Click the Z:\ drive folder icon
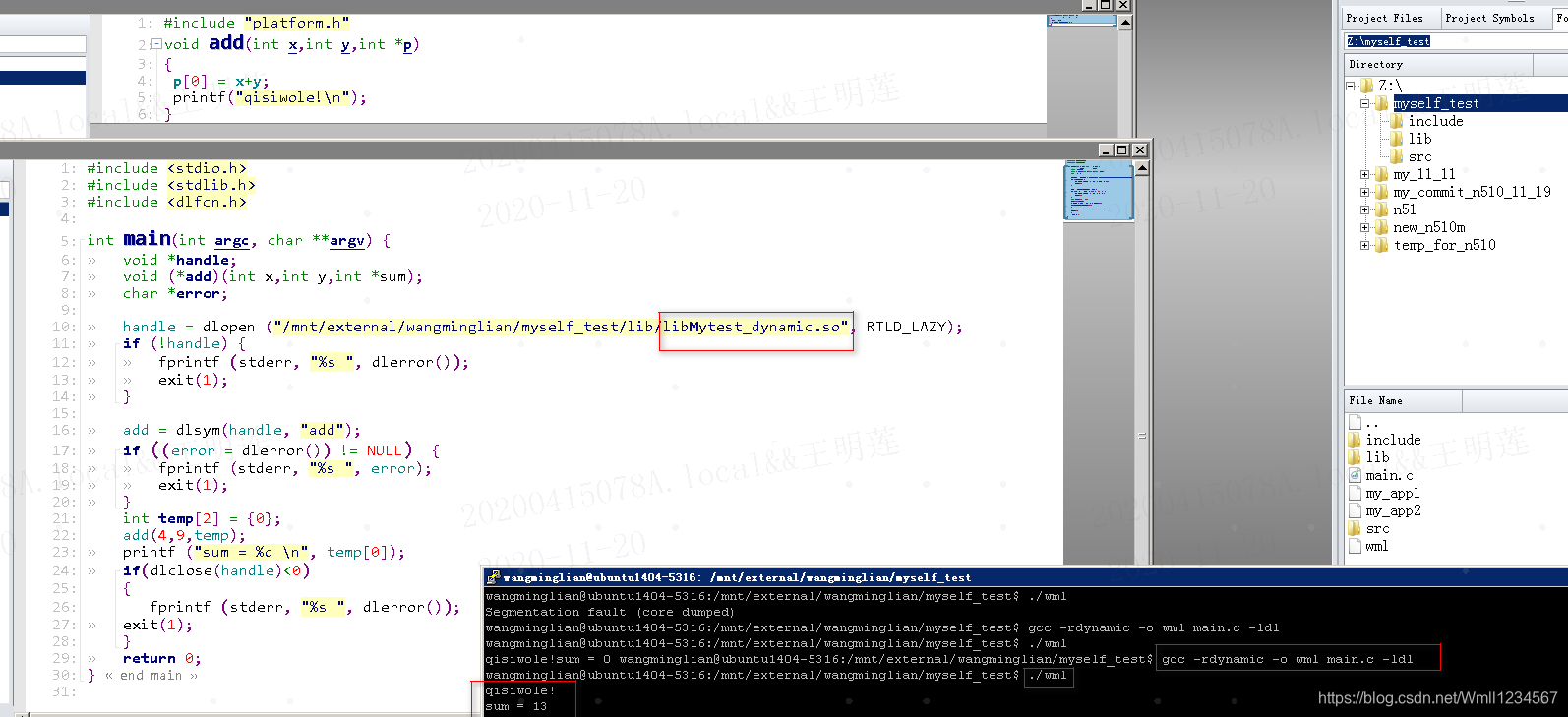This screenshot has height=717, width=1568. [1366, 86]
